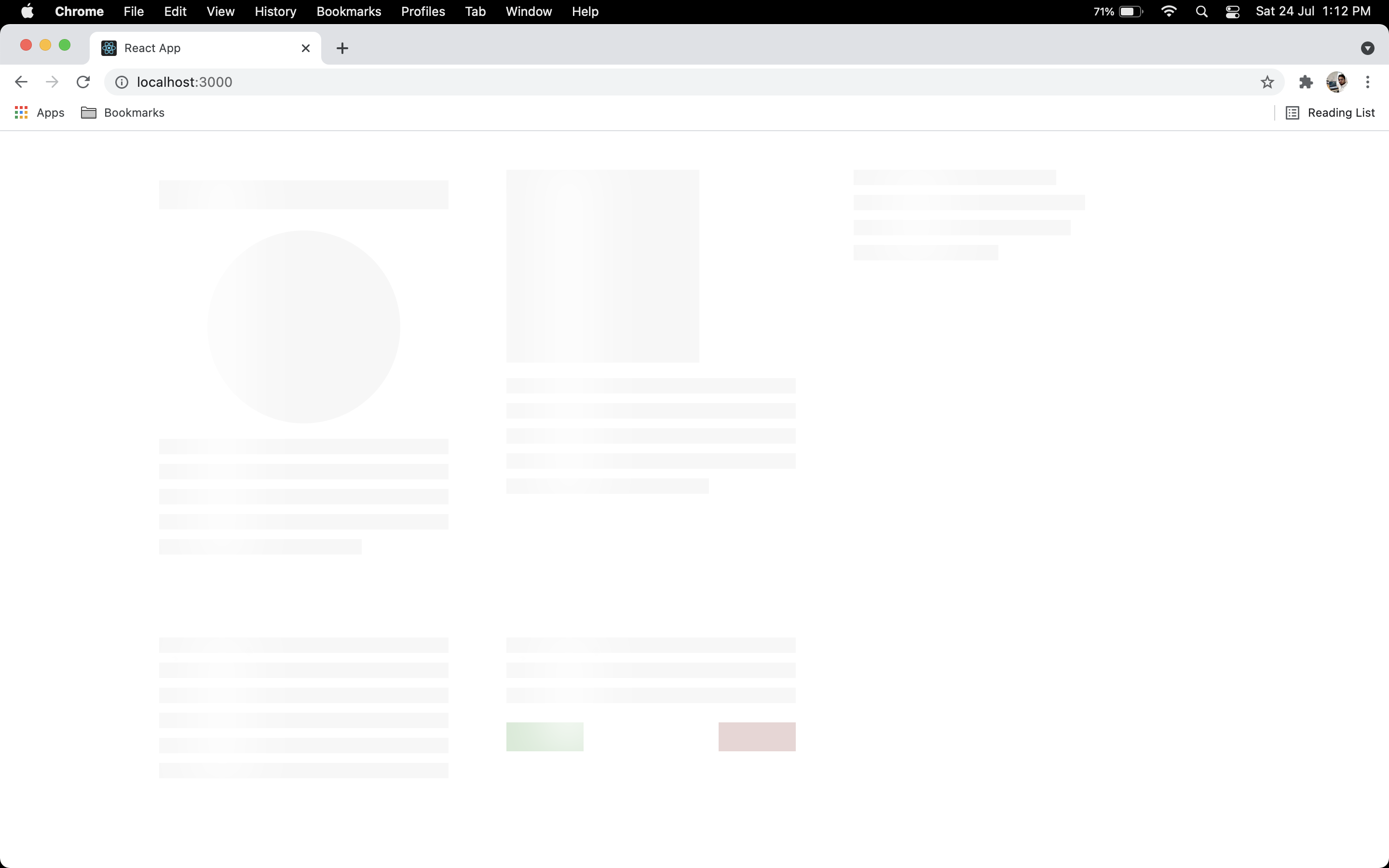Image resolution: width=1389 pixels, height=868 pixels.
Task: Open the History menu
Action: click(x=275, y=12)
